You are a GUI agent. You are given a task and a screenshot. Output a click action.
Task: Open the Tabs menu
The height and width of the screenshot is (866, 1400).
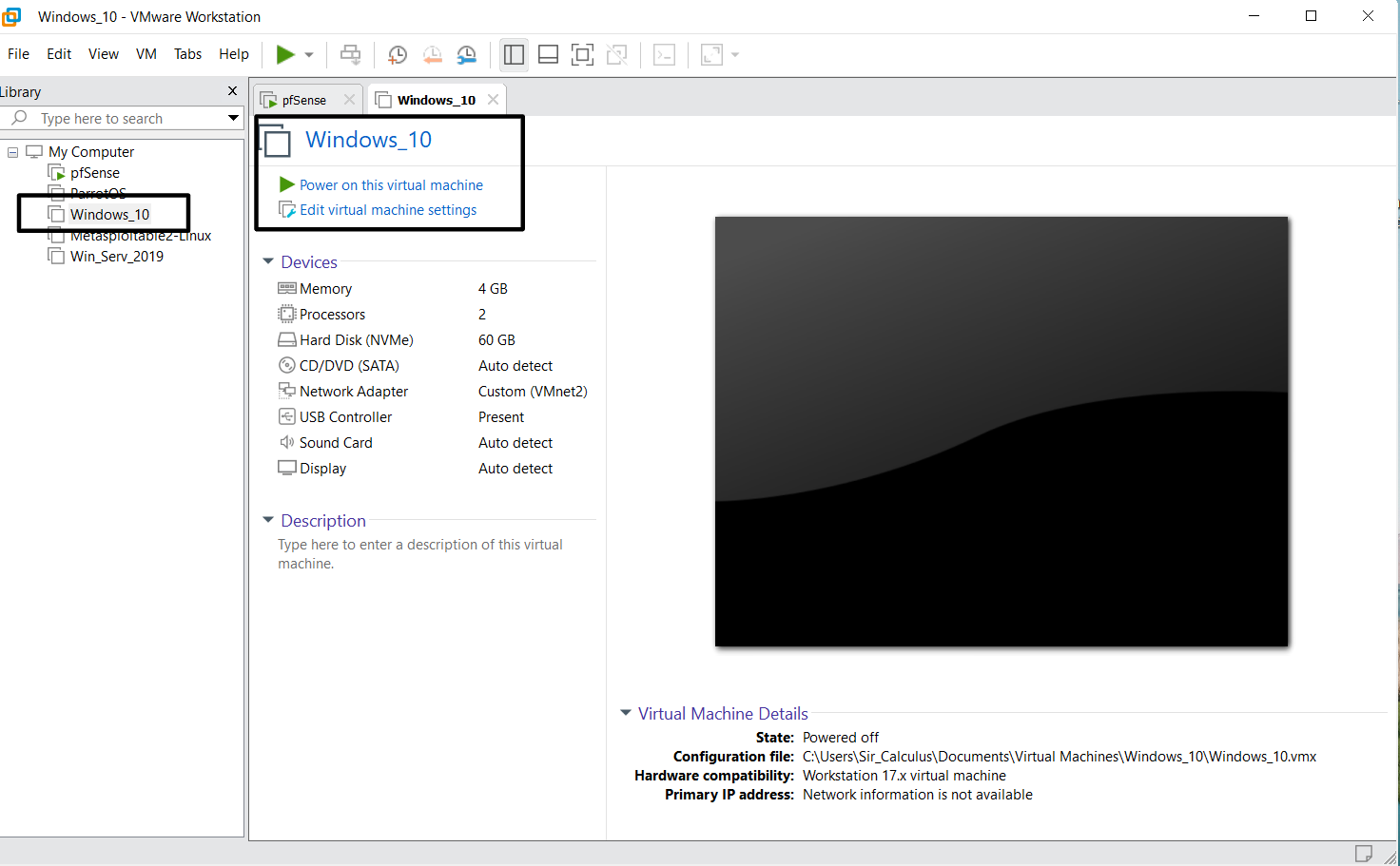(187, 54)
